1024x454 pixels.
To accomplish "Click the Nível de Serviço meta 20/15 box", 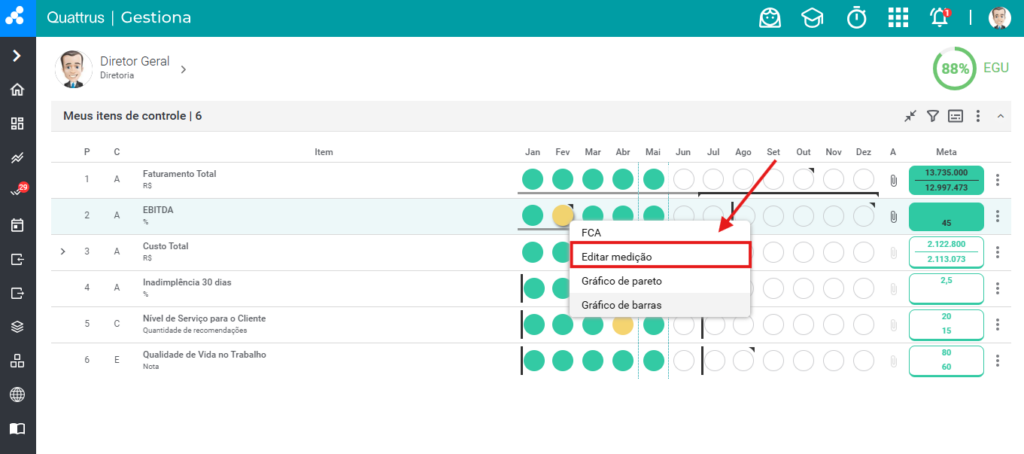I will pyautogui.click(x=946, y=325).
